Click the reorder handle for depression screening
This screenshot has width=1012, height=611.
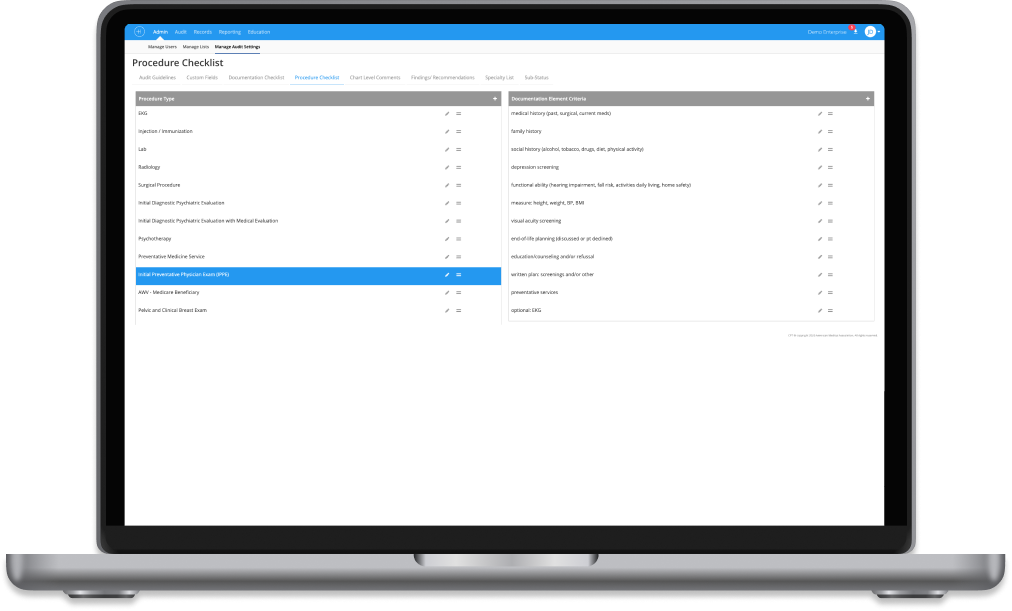830,168
